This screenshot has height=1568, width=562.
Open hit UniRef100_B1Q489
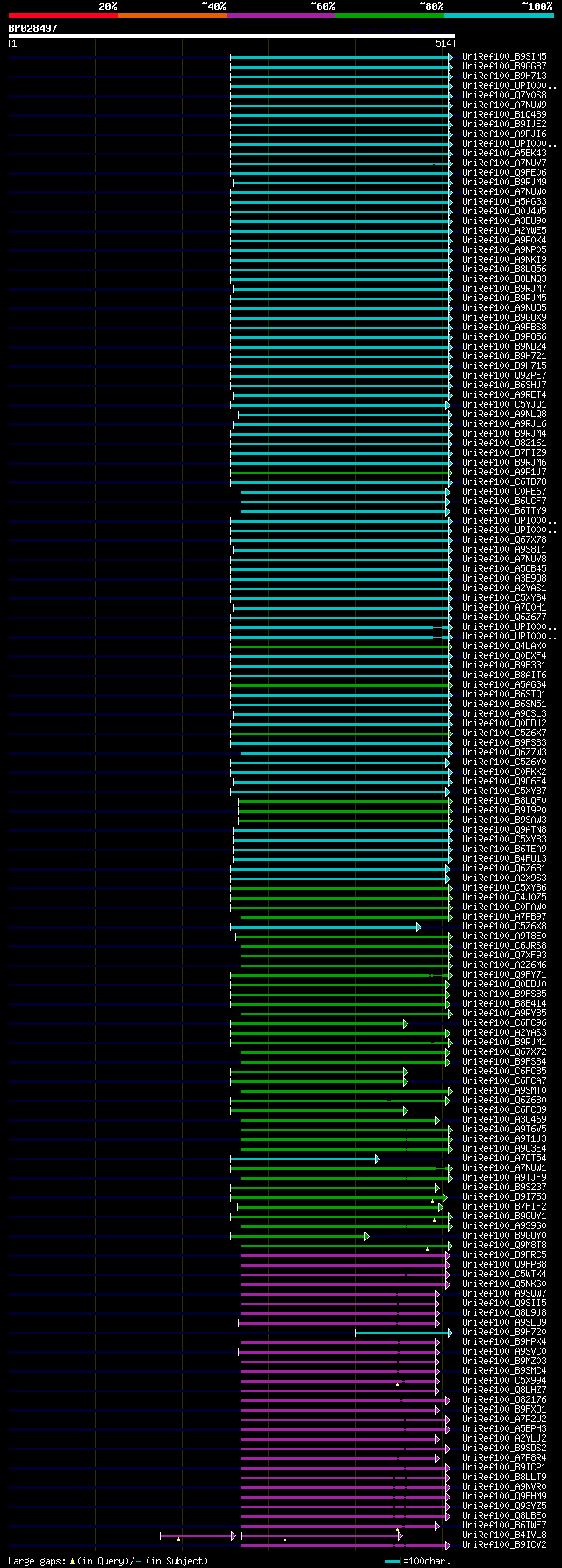[x=504, y=114]
